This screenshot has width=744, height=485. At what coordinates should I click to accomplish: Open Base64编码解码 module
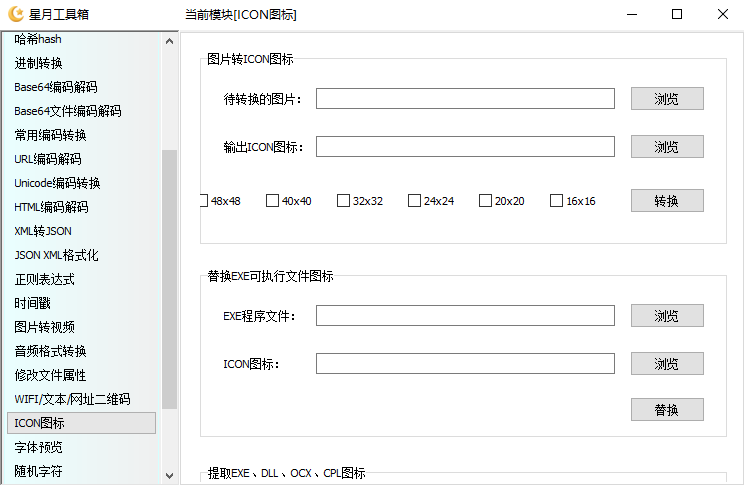point(56,87)
